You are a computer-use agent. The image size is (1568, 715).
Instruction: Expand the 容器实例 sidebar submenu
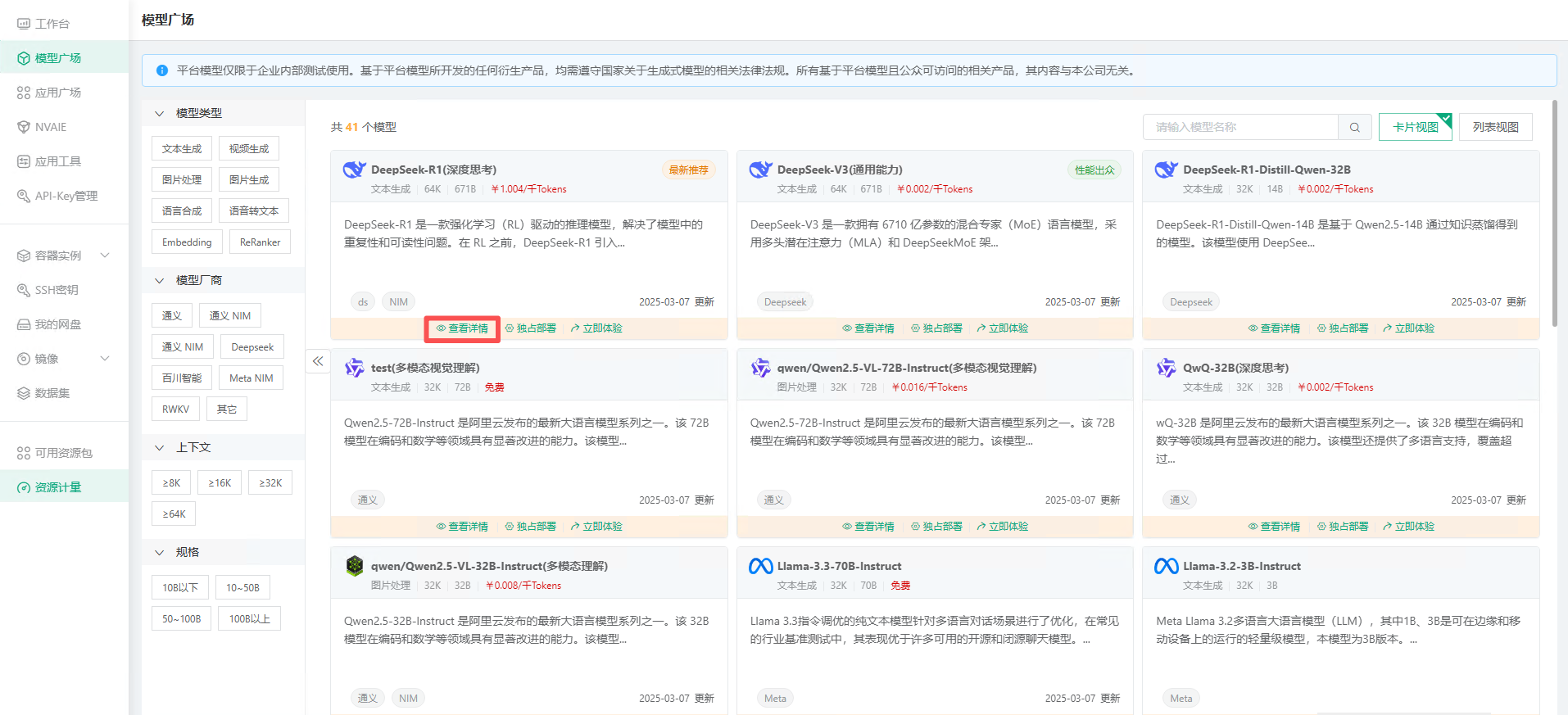coord(105,256)
